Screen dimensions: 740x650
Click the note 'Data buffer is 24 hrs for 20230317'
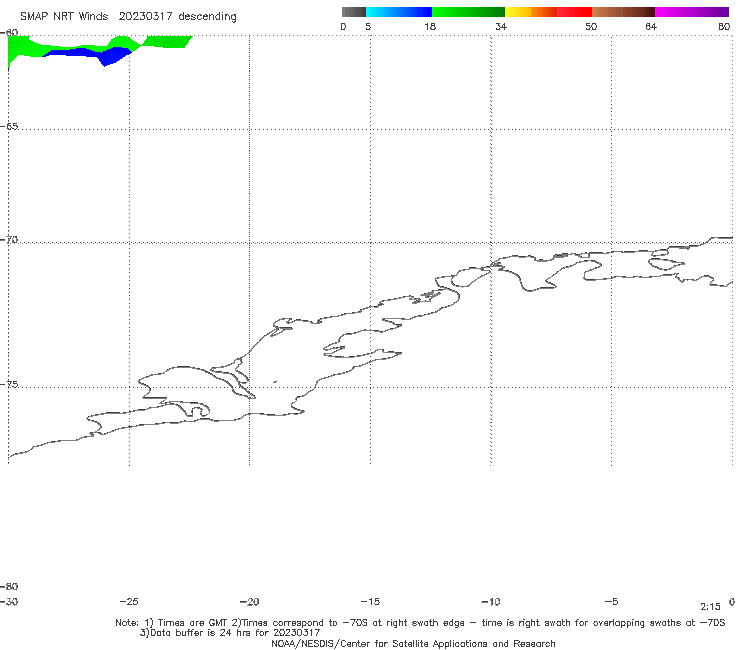[230, 633]
